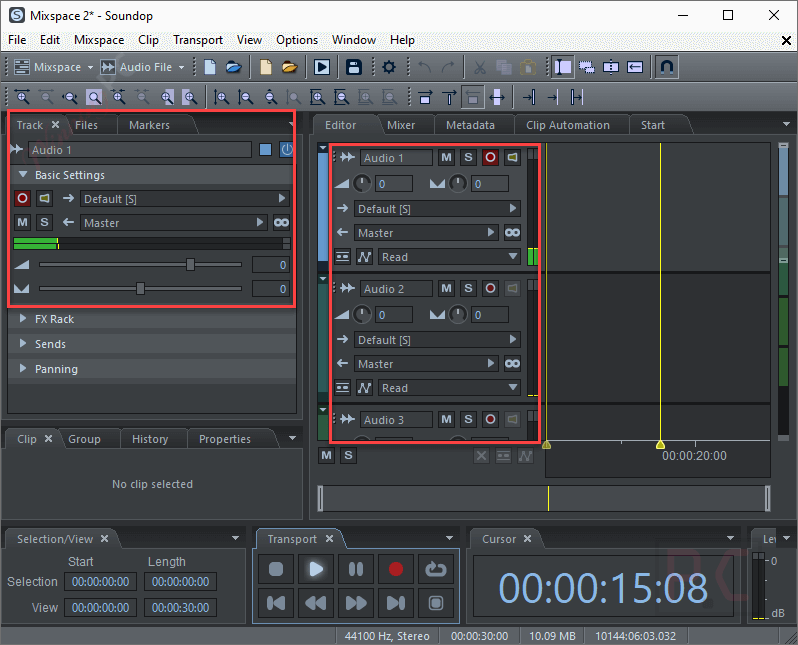Switch to the Clip Automation tab

point(568,125)
